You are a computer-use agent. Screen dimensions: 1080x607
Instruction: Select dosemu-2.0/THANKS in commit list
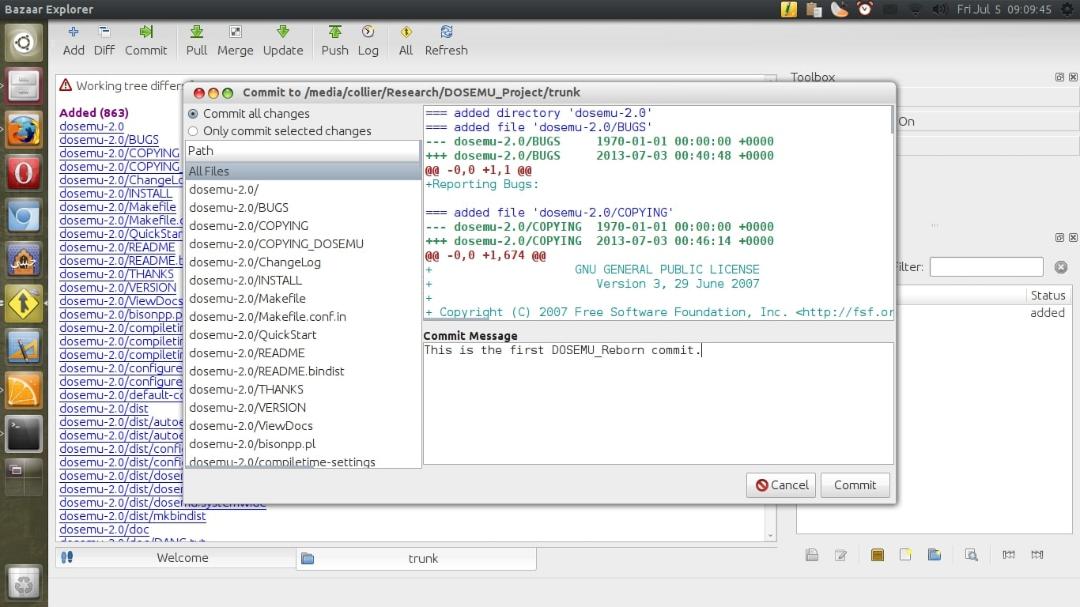247,389
